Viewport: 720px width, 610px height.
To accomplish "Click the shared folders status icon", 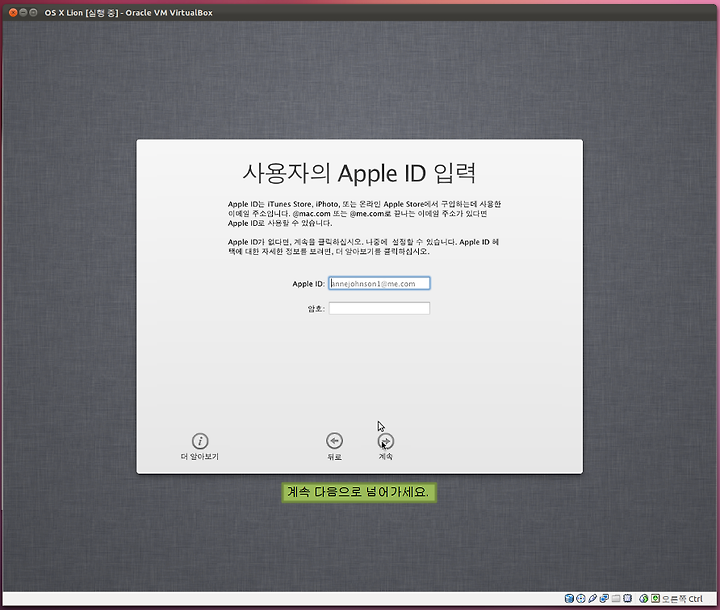I will click(616, 599).
